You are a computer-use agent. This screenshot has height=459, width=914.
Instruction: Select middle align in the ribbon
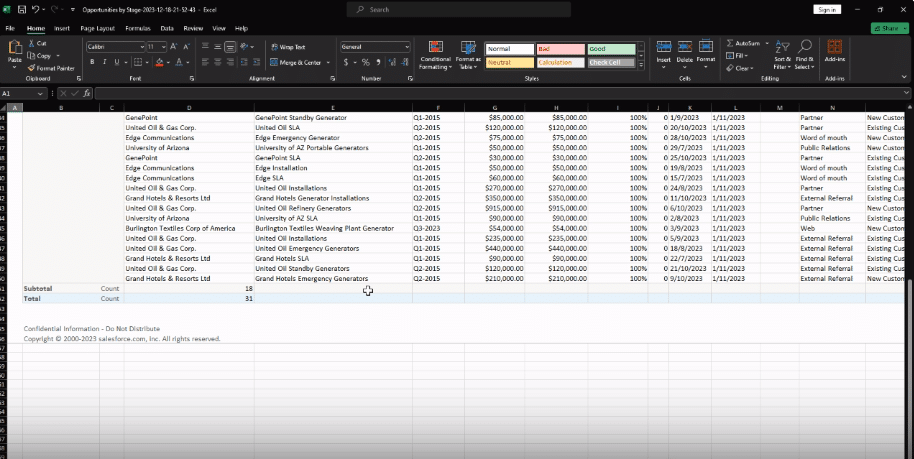217,47
